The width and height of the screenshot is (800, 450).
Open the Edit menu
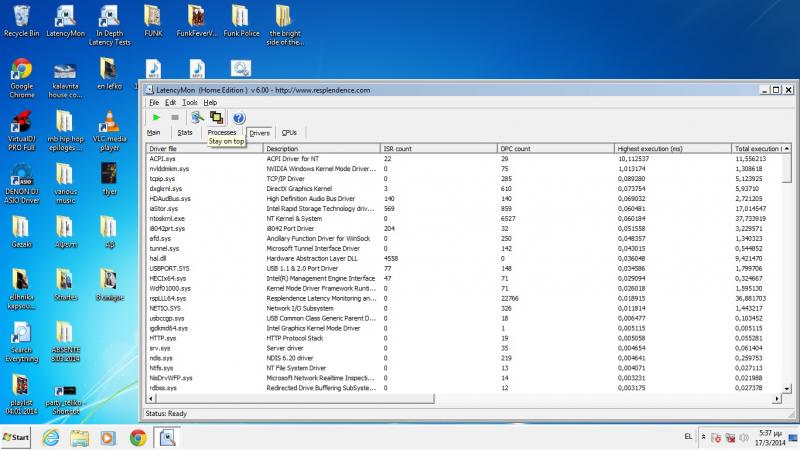coord(170,102)
